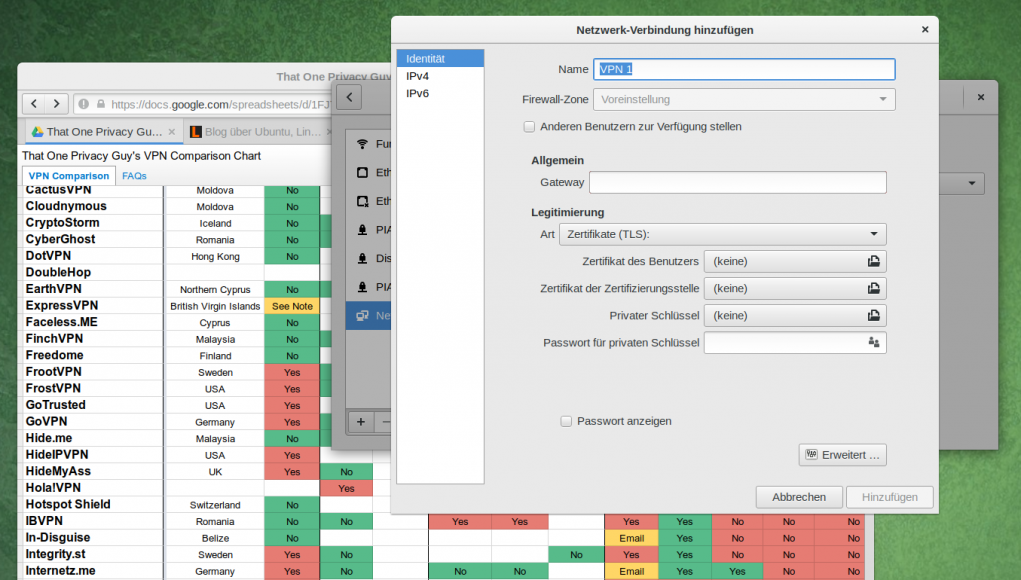Switch to the FAQs sheet tab
1021x580 pixels.
point(134,176)
